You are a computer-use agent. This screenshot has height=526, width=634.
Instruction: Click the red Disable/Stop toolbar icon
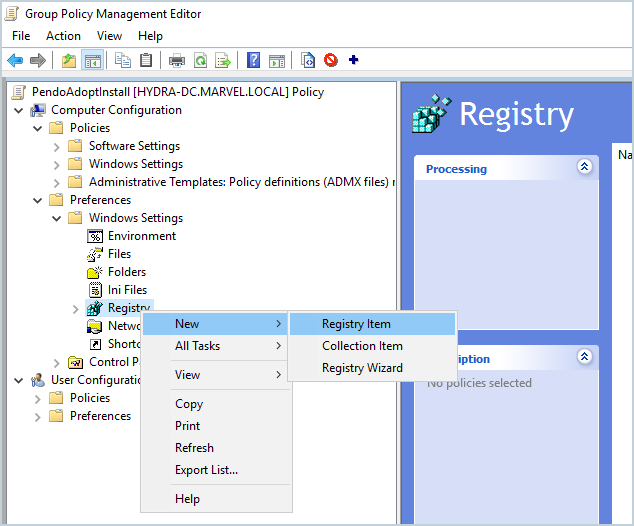coord(331,61)
